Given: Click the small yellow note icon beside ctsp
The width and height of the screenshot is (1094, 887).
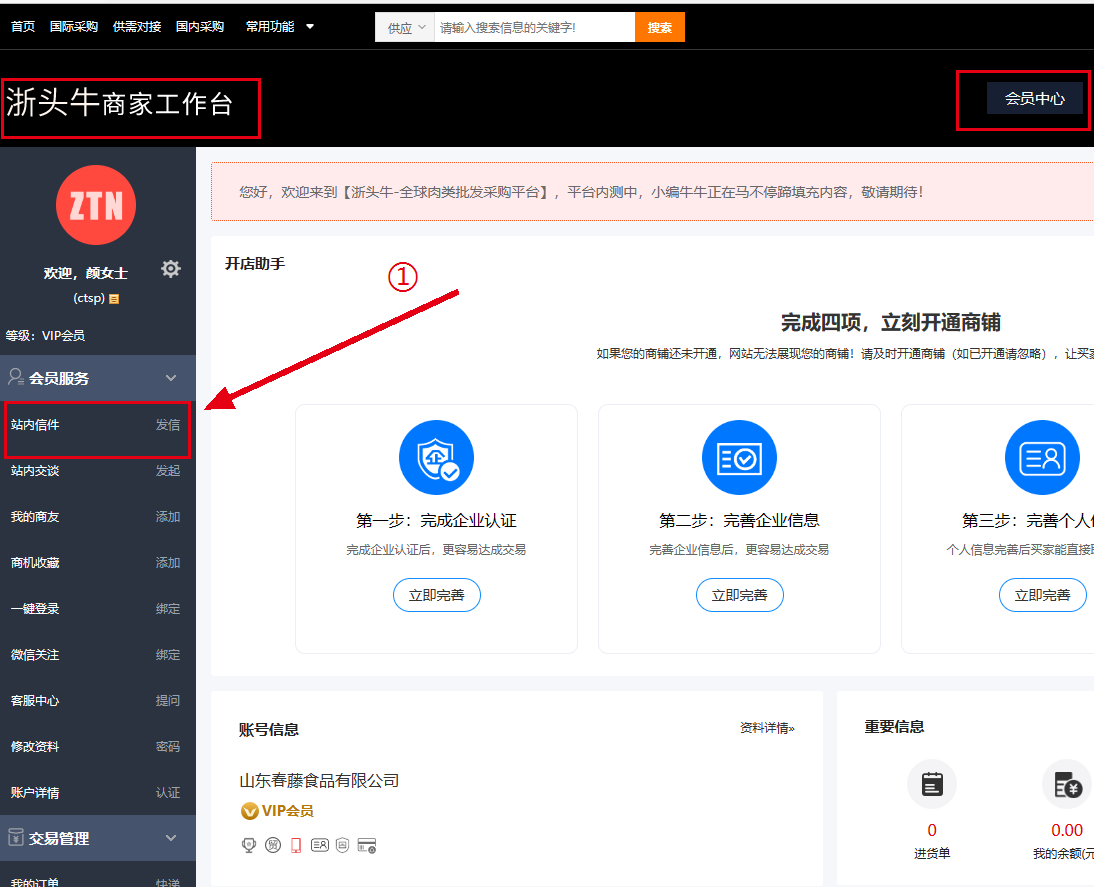Looking at the screenshot, I should (114, 299).
